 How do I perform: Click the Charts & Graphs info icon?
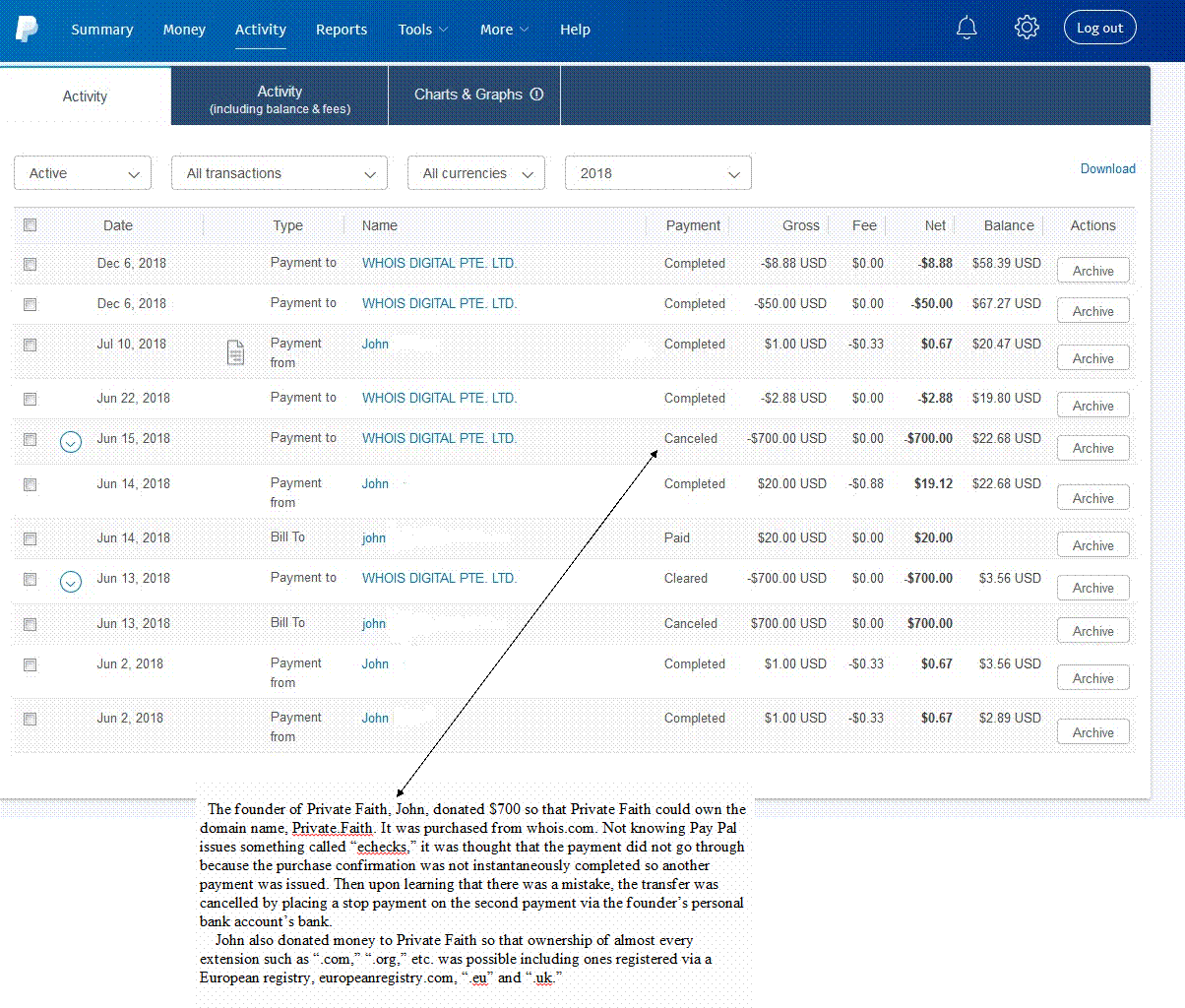tap(536, 94)
